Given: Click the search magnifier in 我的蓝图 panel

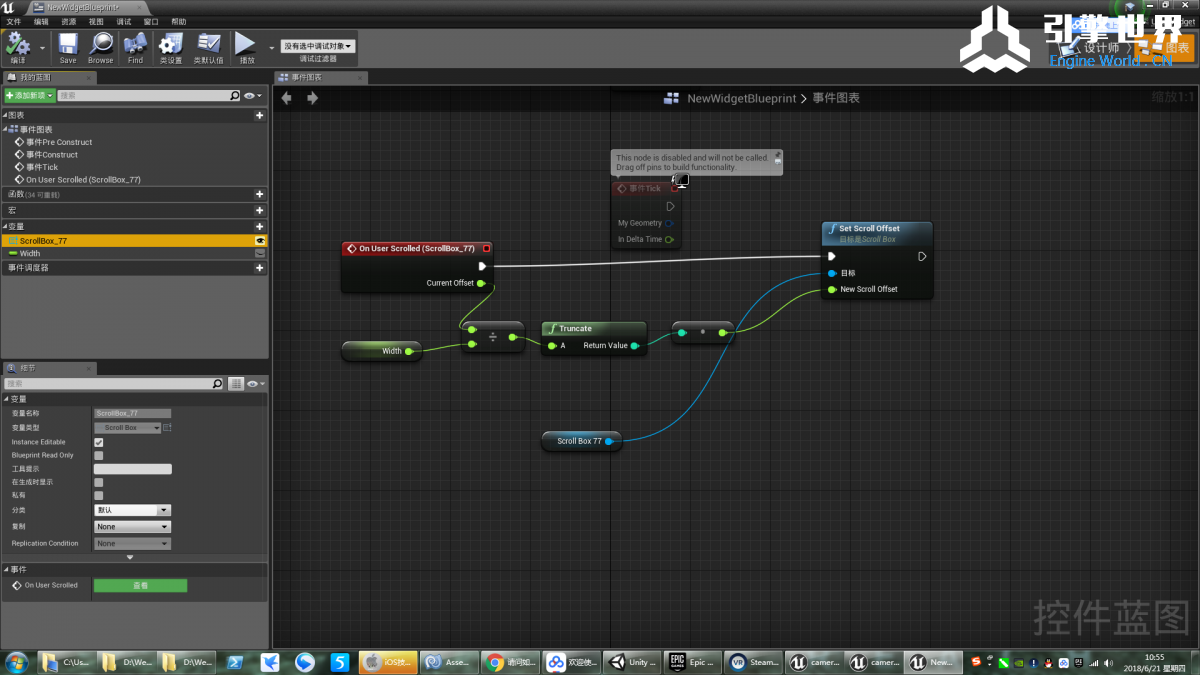Looking at the screenshot, I should (x=235, y=96).
